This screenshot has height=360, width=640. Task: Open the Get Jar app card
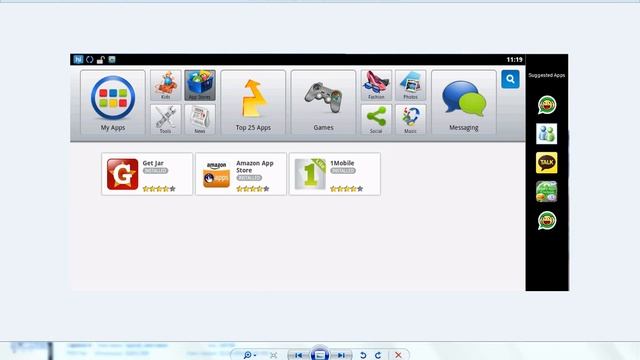[x=147, y=174]
